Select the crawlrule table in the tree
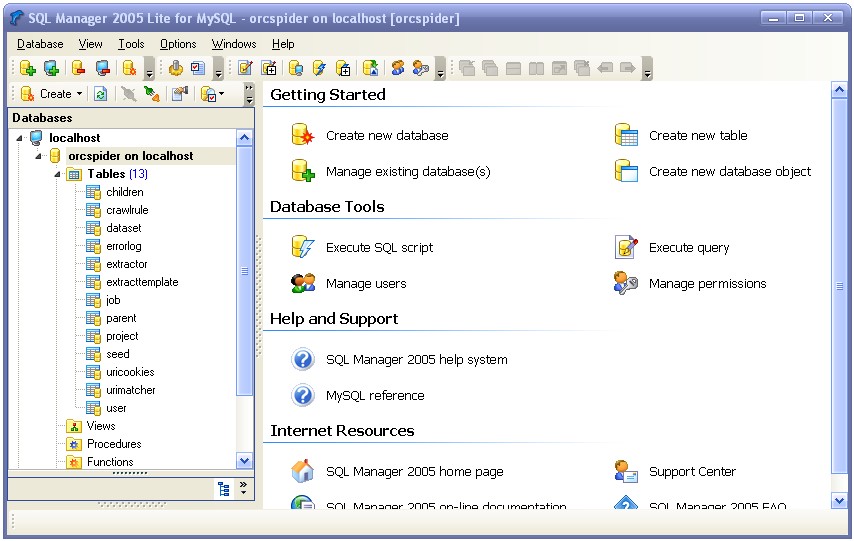Screen dimensions: 854x541 [127, 210]
